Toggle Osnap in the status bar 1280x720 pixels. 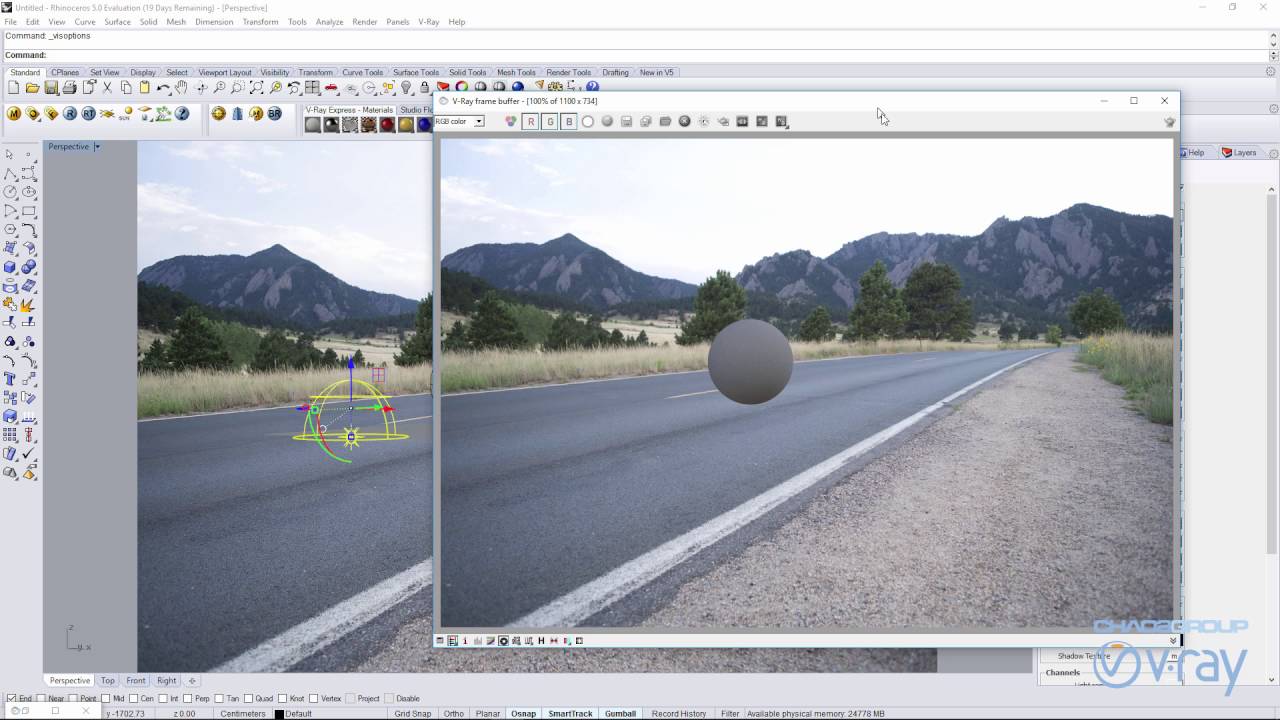pos(523,713)
